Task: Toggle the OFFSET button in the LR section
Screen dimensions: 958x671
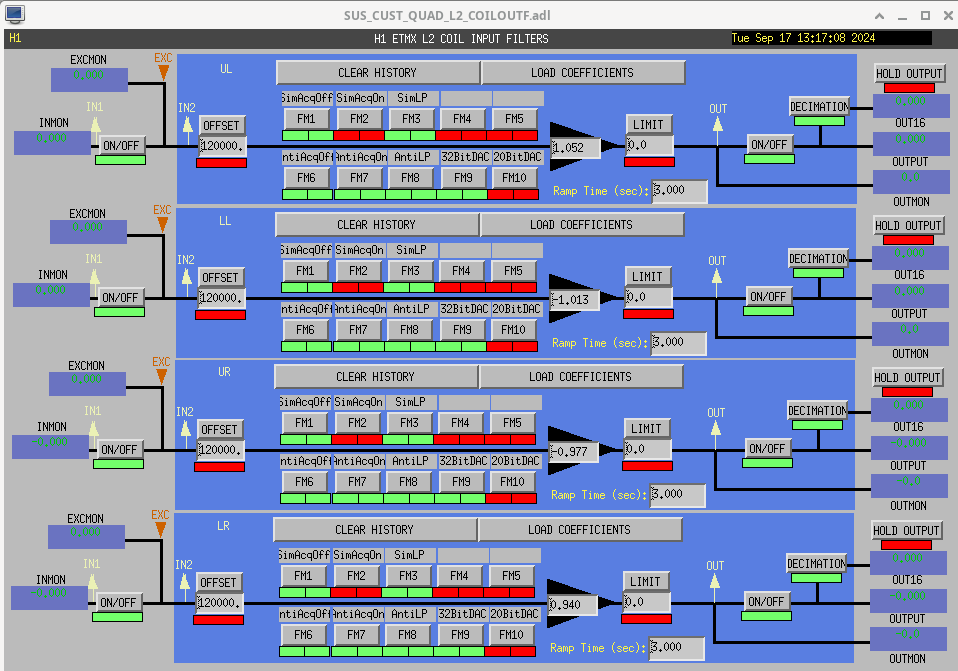Action: 218,583
